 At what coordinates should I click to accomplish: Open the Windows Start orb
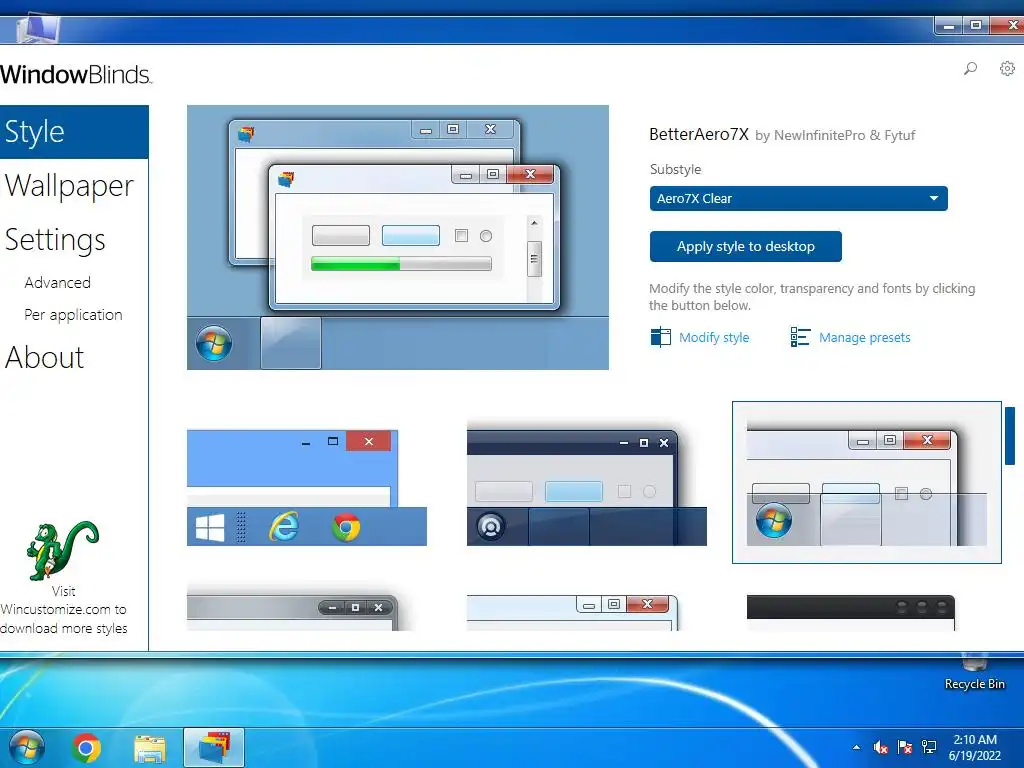click(27, 748)
